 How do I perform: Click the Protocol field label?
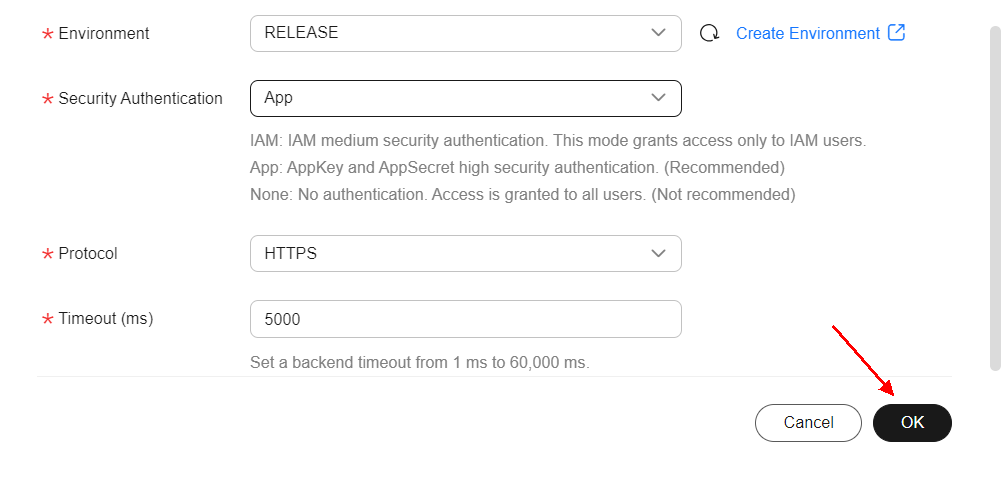88,254
